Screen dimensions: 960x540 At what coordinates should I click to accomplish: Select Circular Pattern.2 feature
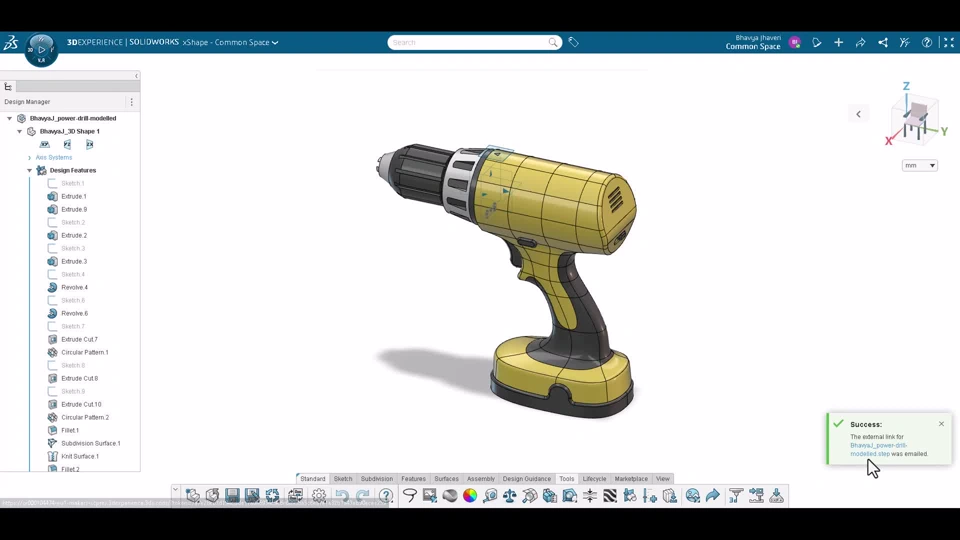tap(84, 417)
